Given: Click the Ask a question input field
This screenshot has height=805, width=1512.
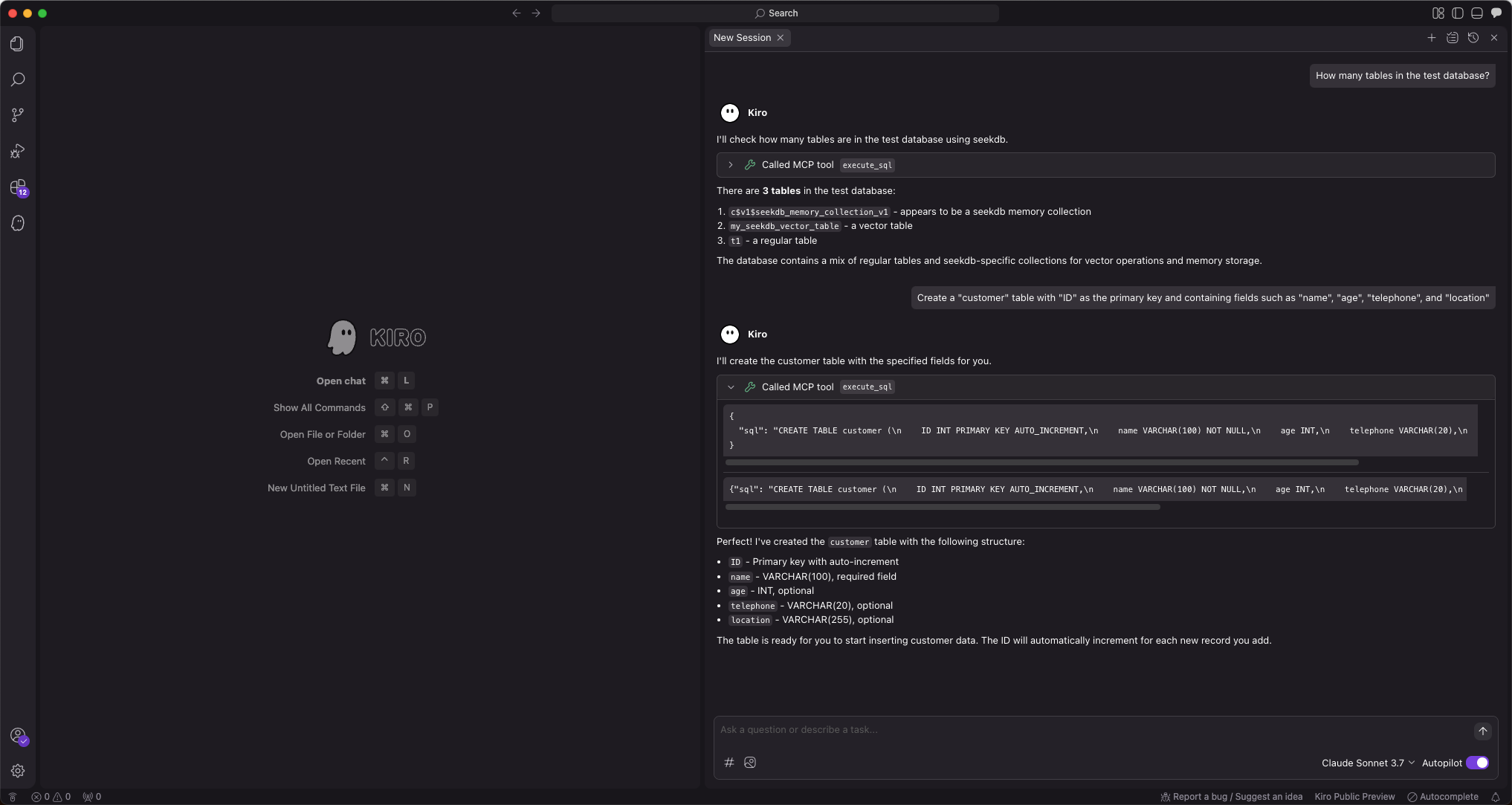Looking at the screenshot, I should [1093, 730].
